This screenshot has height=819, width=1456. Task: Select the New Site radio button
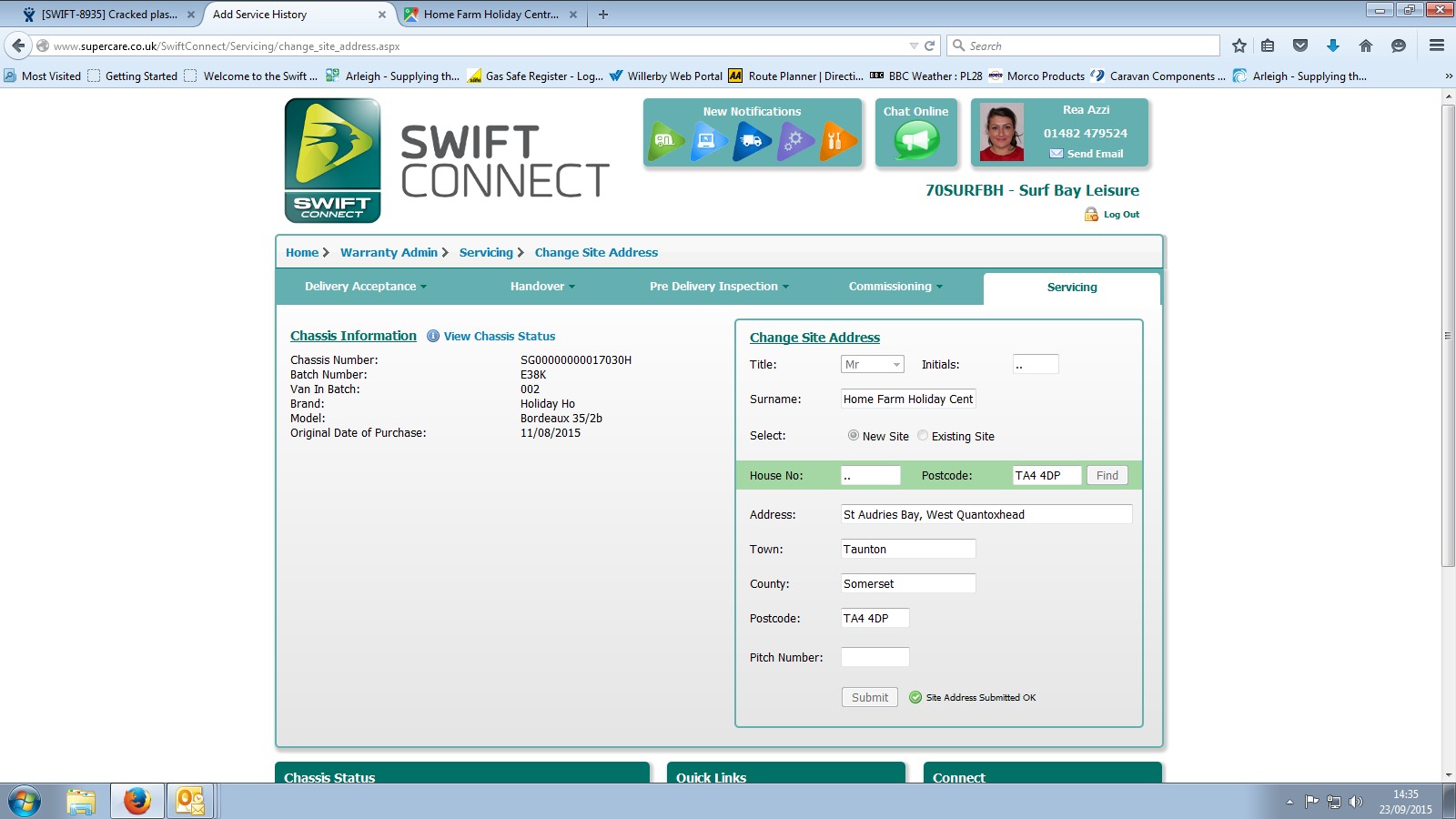coord(854,435)
